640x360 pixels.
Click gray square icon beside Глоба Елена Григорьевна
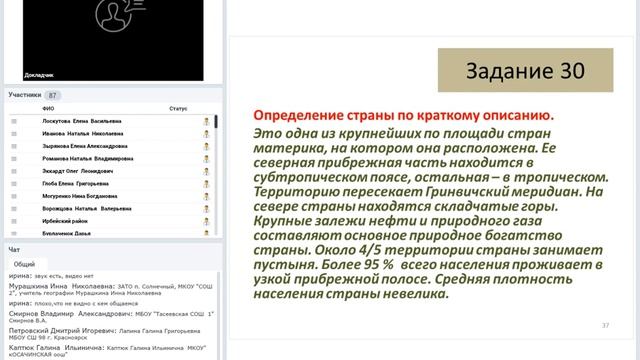(x=14, y=184)
